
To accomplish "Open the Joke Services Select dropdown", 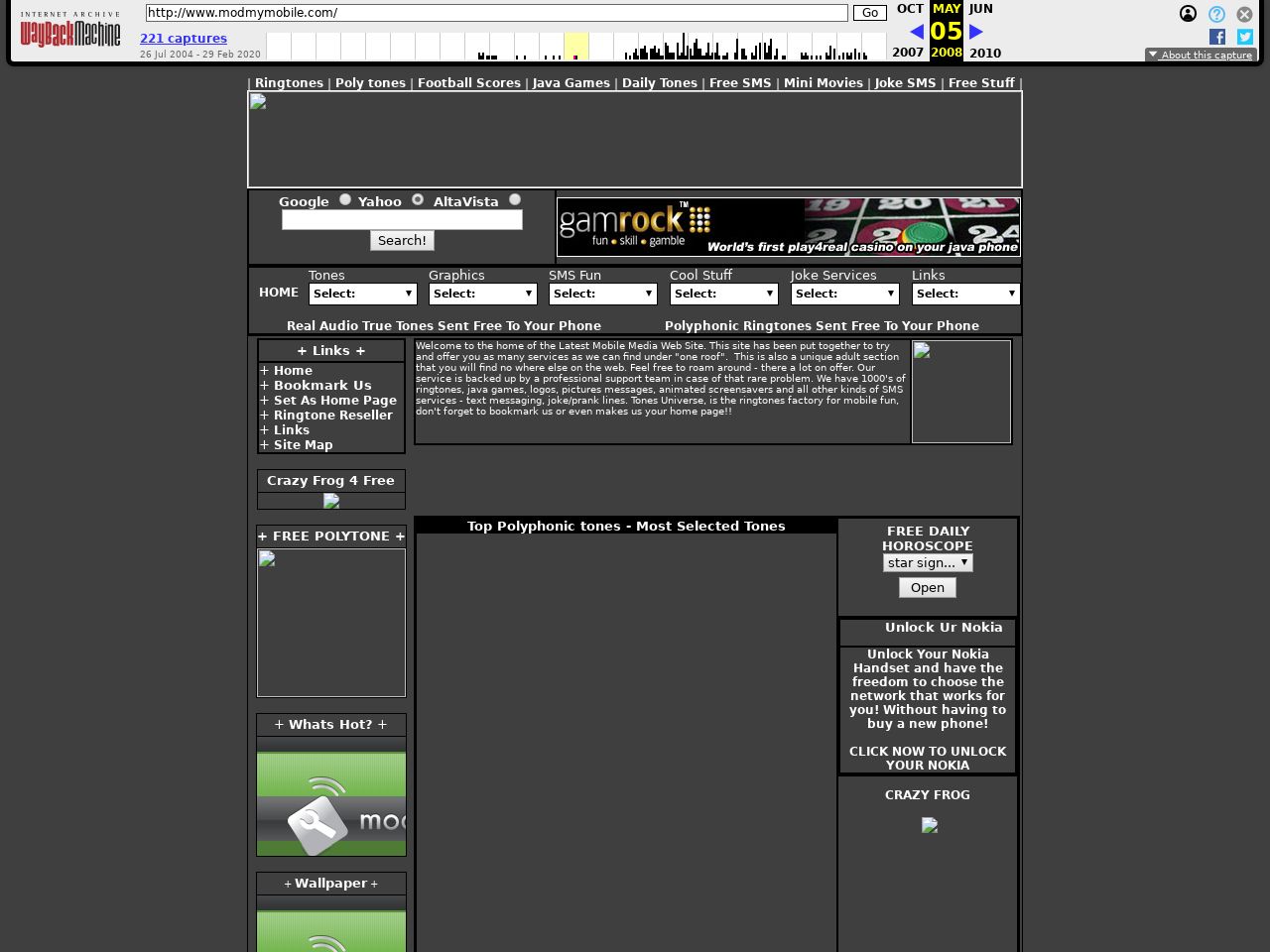I will 844,294.
